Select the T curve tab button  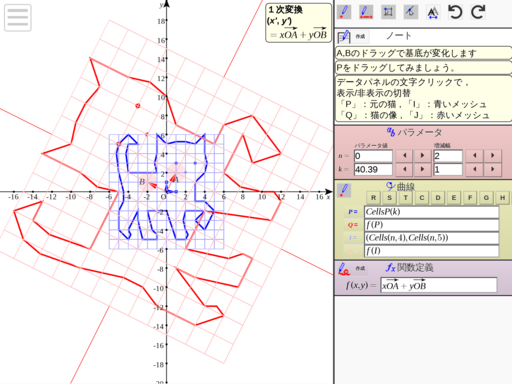[406, 198]
